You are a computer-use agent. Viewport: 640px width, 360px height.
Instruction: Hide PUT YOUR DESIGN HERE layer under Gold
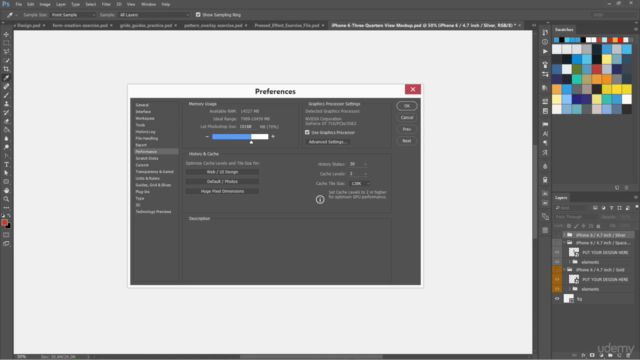click(x=557, y=280)
